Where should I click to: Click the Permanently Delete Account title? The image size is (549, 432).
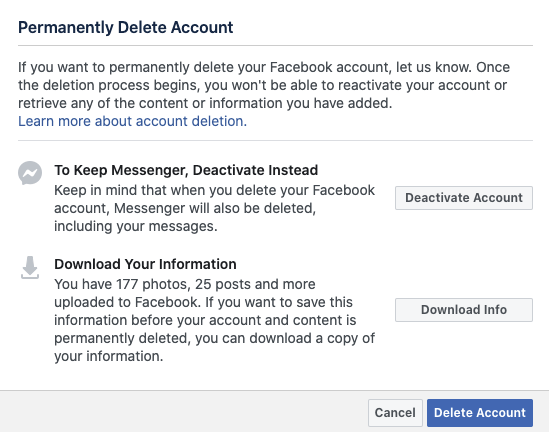click(x=126, y=27)
